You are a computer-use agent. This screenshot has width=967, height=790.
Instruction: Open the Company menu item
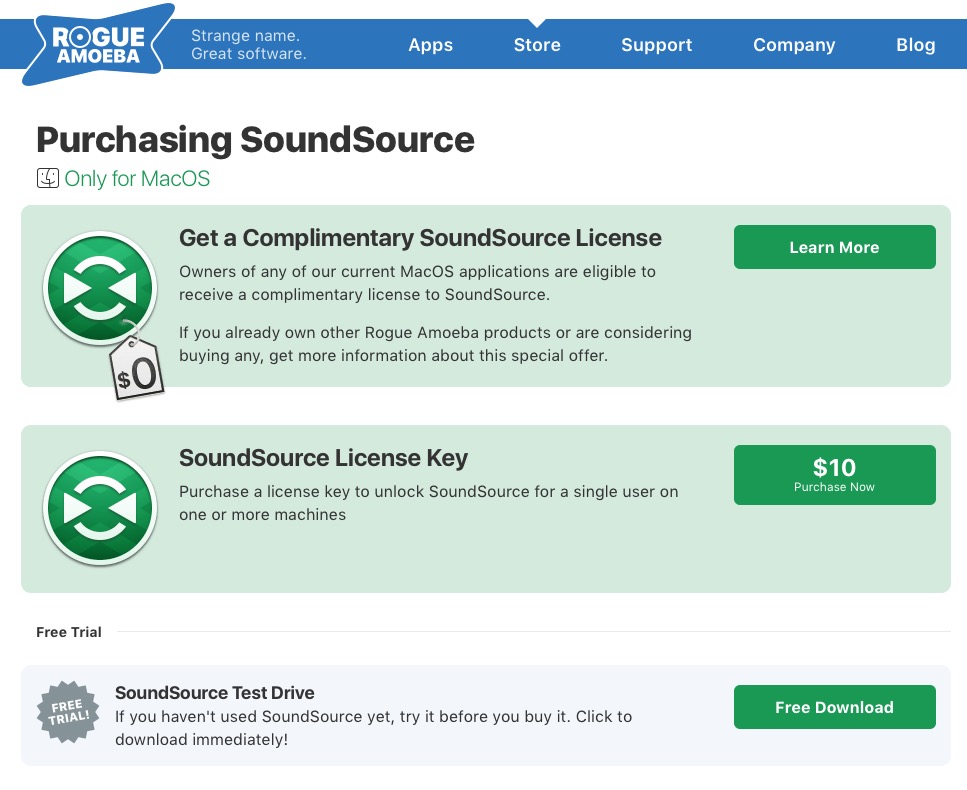pos(794,45)
